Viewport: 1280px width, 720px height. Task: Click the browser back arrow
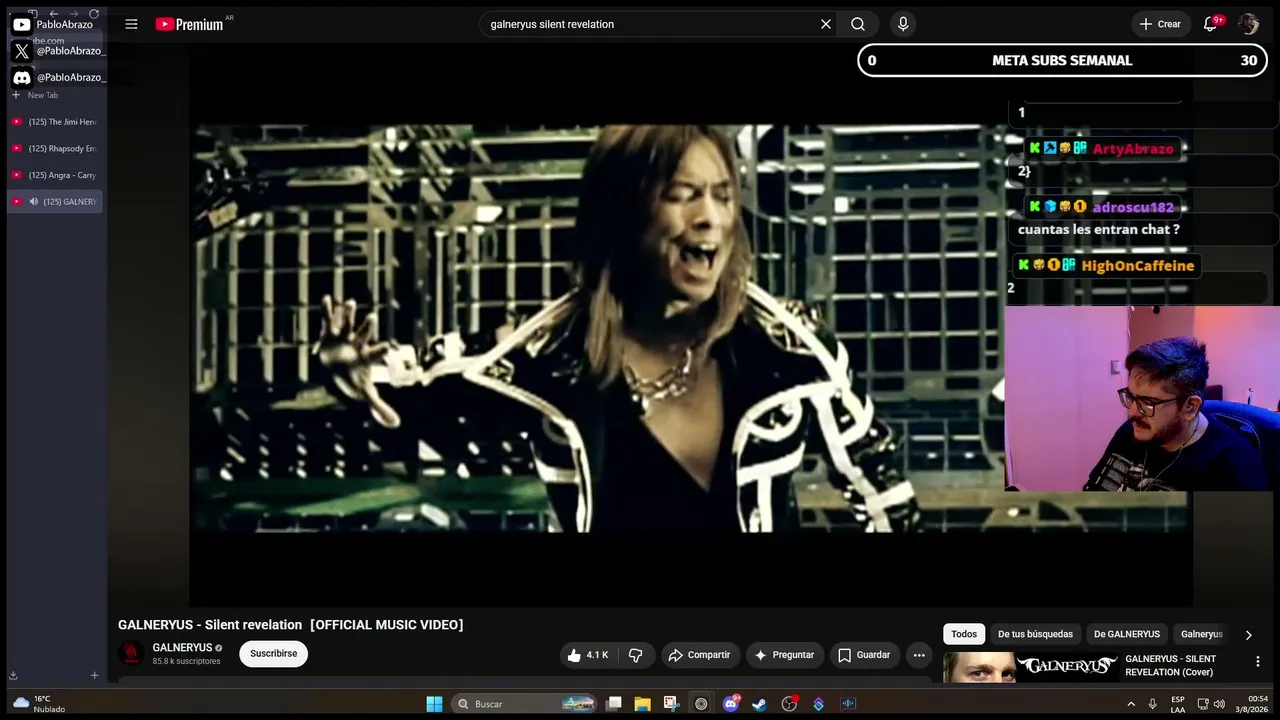click(x=53, y=14)
